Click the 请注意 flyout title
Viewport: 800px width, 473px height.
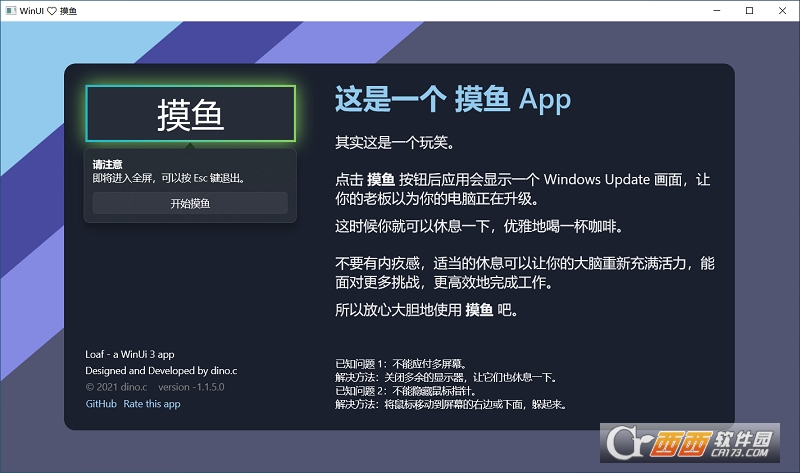pos(107,164)
